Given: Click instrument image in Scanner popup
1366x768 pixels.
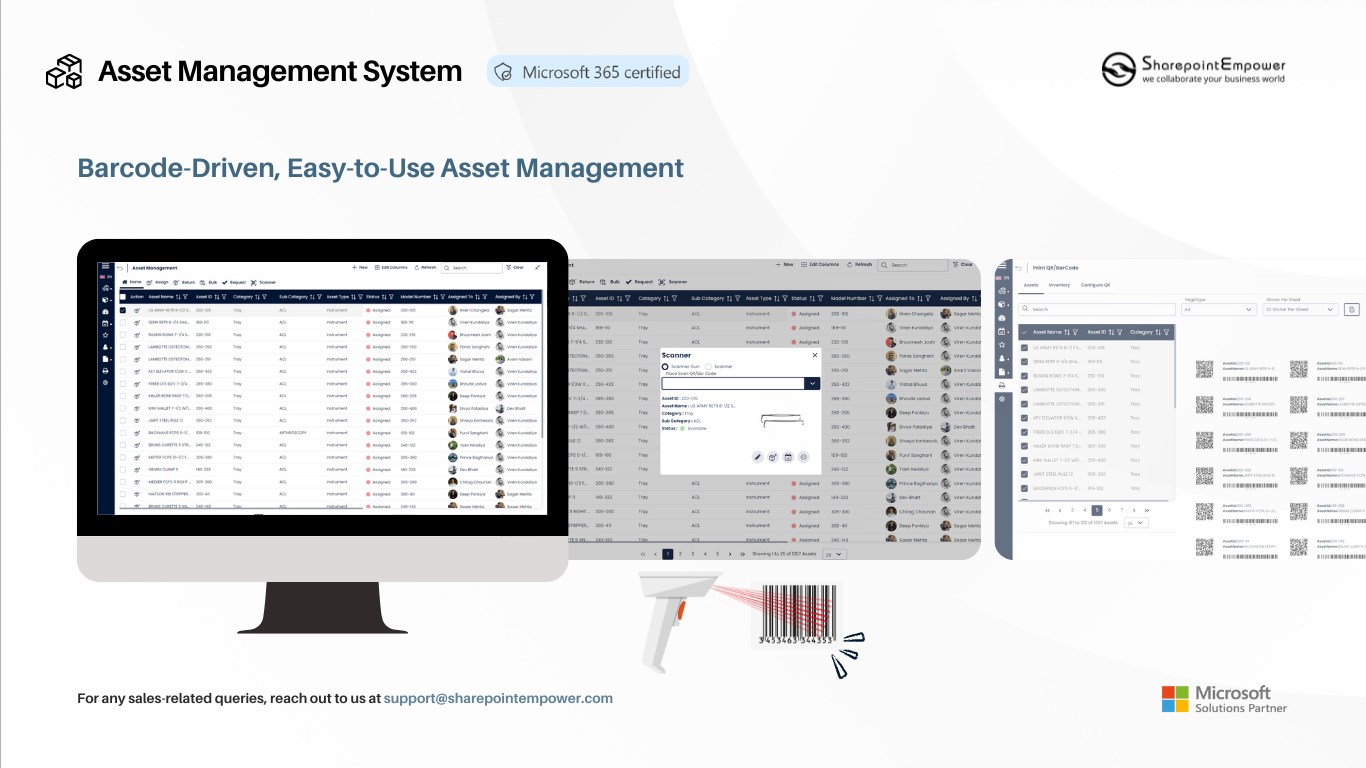Looking at the screenshot, I should coord(782,421).
